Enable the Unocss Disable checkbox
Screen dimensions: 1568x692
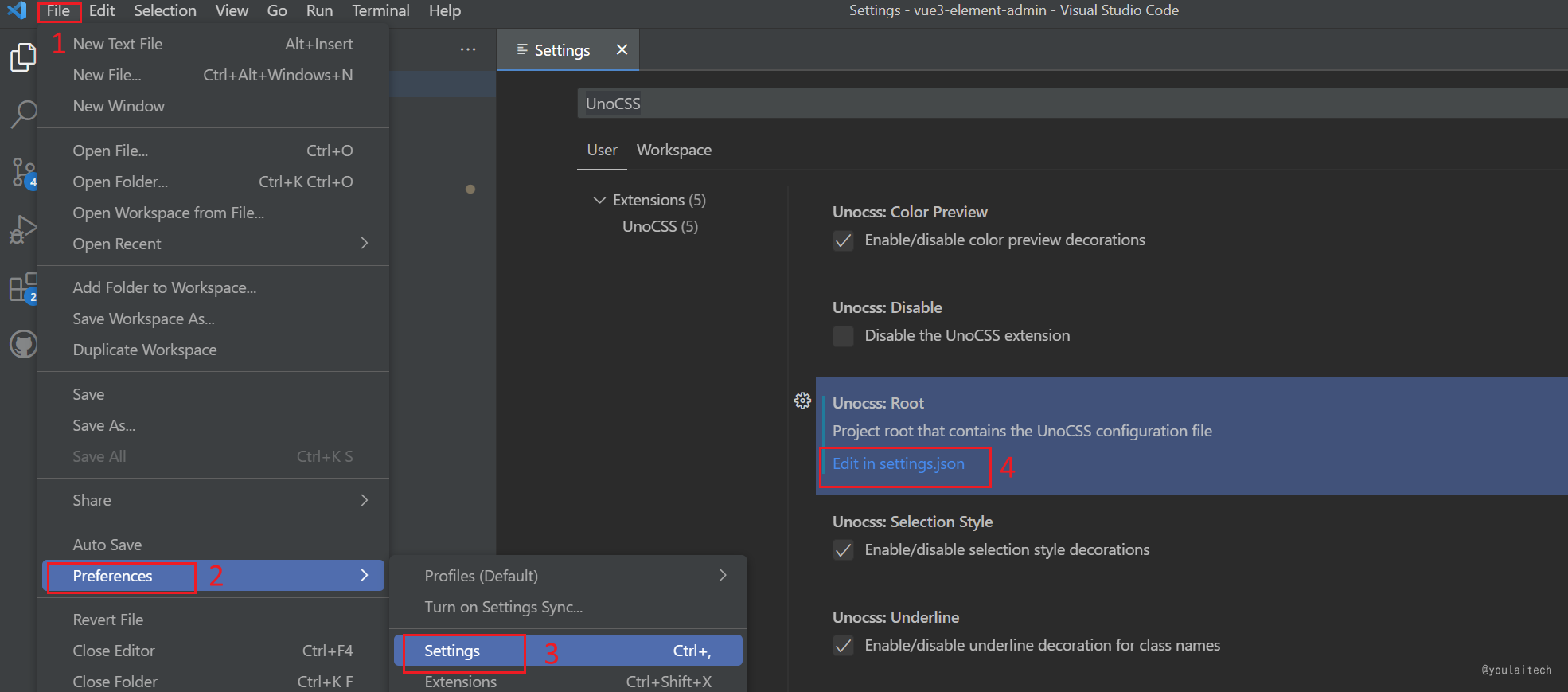click(843, 336)
